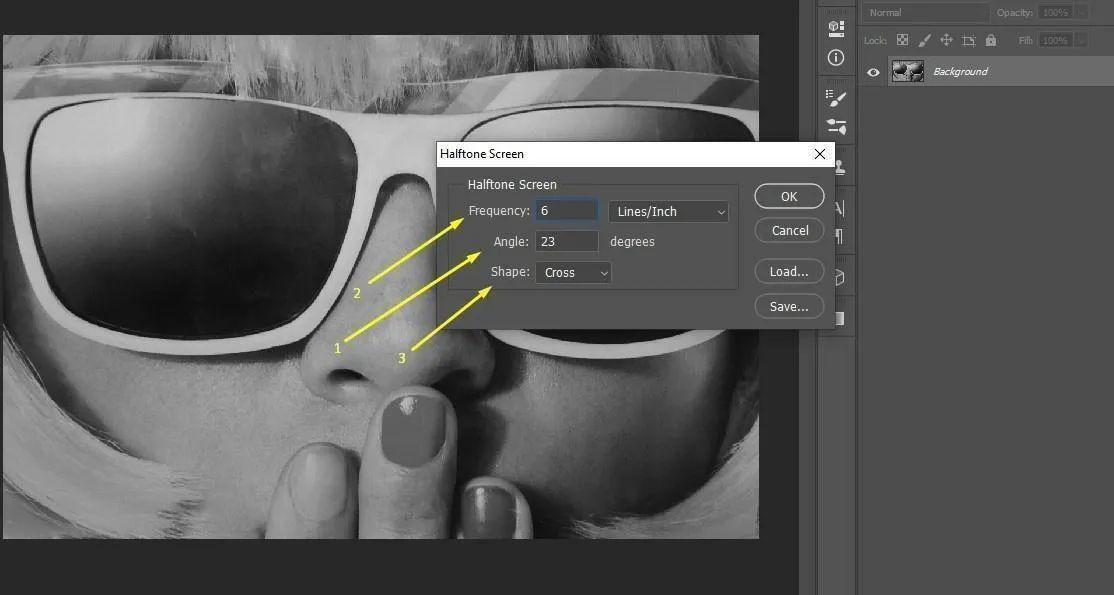Click the lock image pixels brush icon
1114x595 pixels.
coord(924,40)
